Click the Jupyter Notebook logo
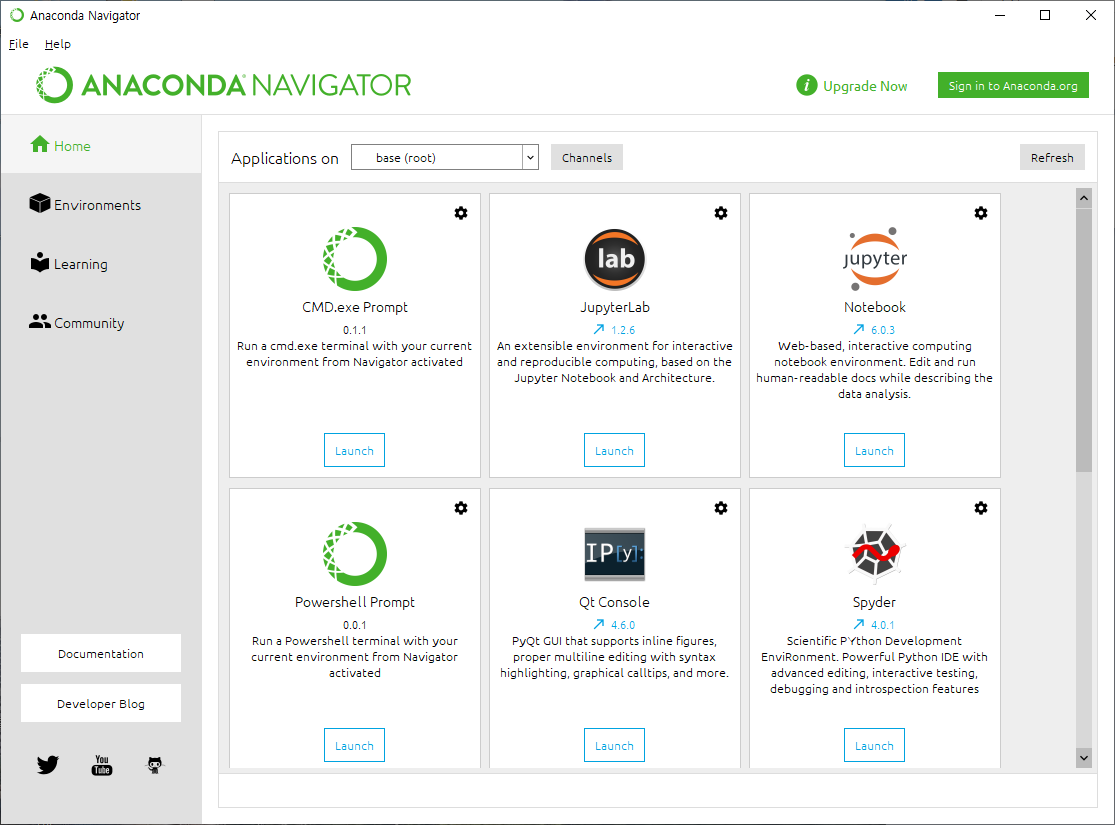The height and width of the screenshot is (825, 1115). (x=875, y=259)
